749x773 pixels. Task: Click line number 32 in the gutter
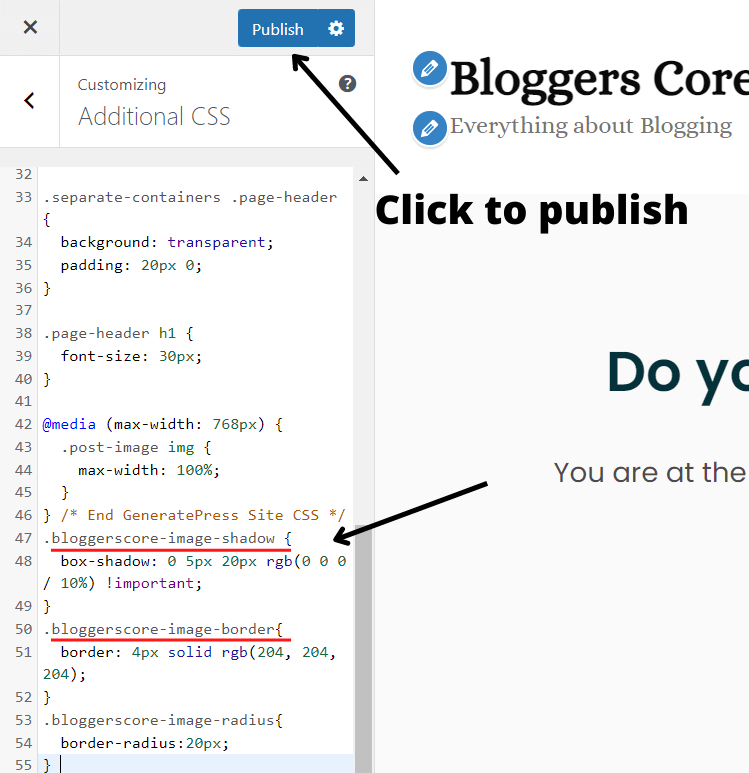[23, 174]
